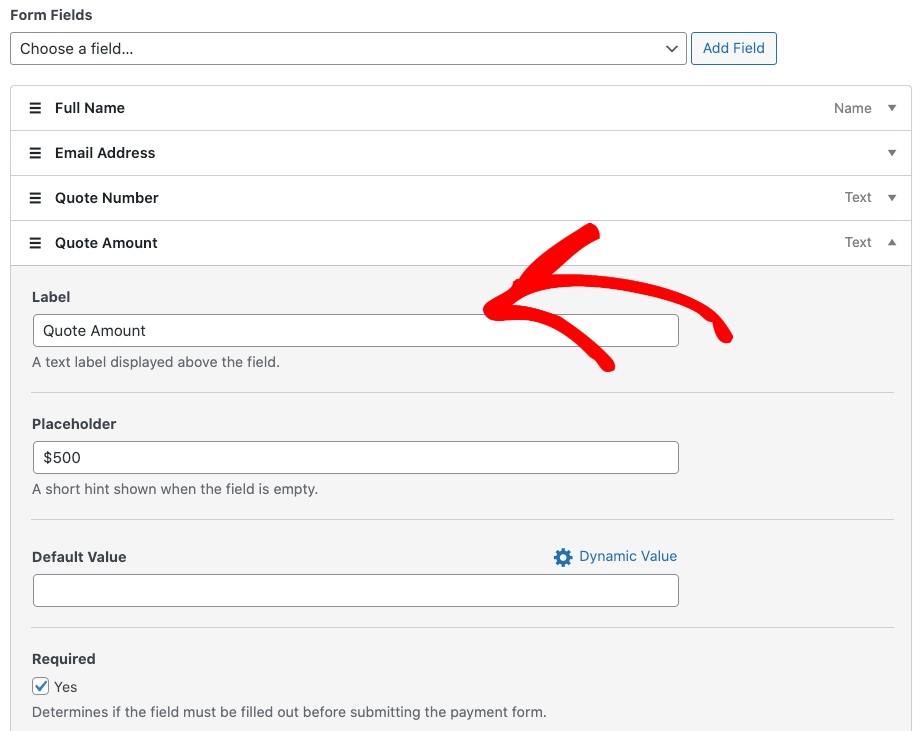This screenshot has width=921, height=731.
Task: Focus the Placeholder text box
Action: pyautogui.click(x=355, y=457)
